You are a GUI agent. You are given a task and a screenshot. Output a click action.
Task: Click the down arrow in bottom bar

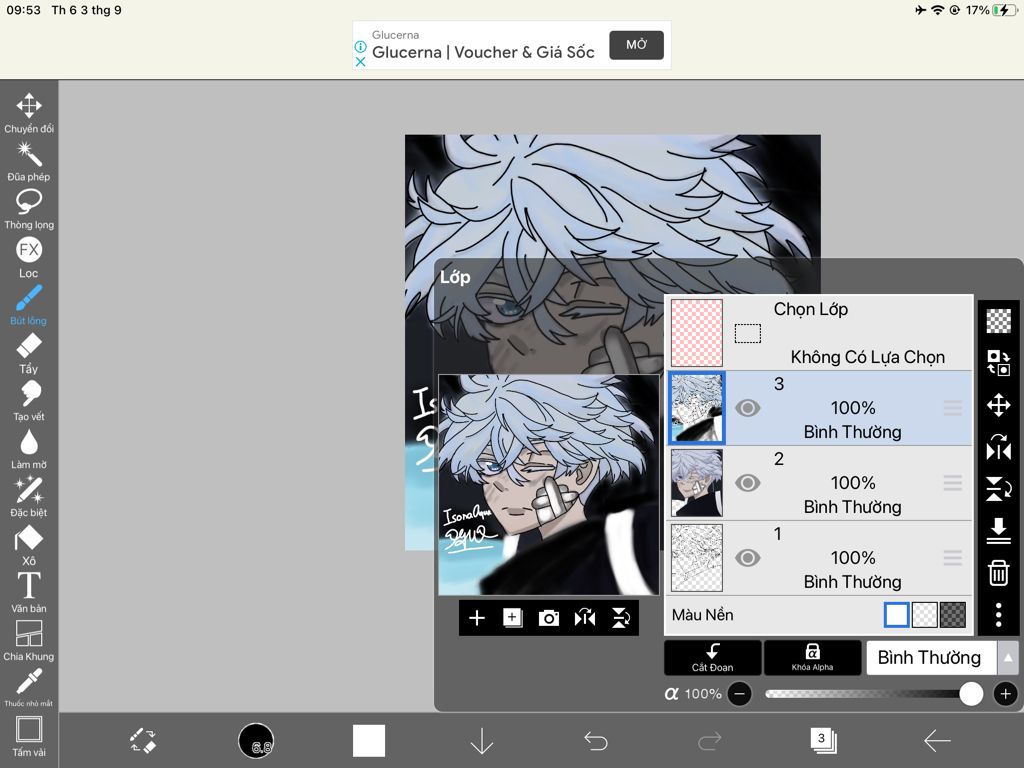pyautogui.click(x=482, y=741)
